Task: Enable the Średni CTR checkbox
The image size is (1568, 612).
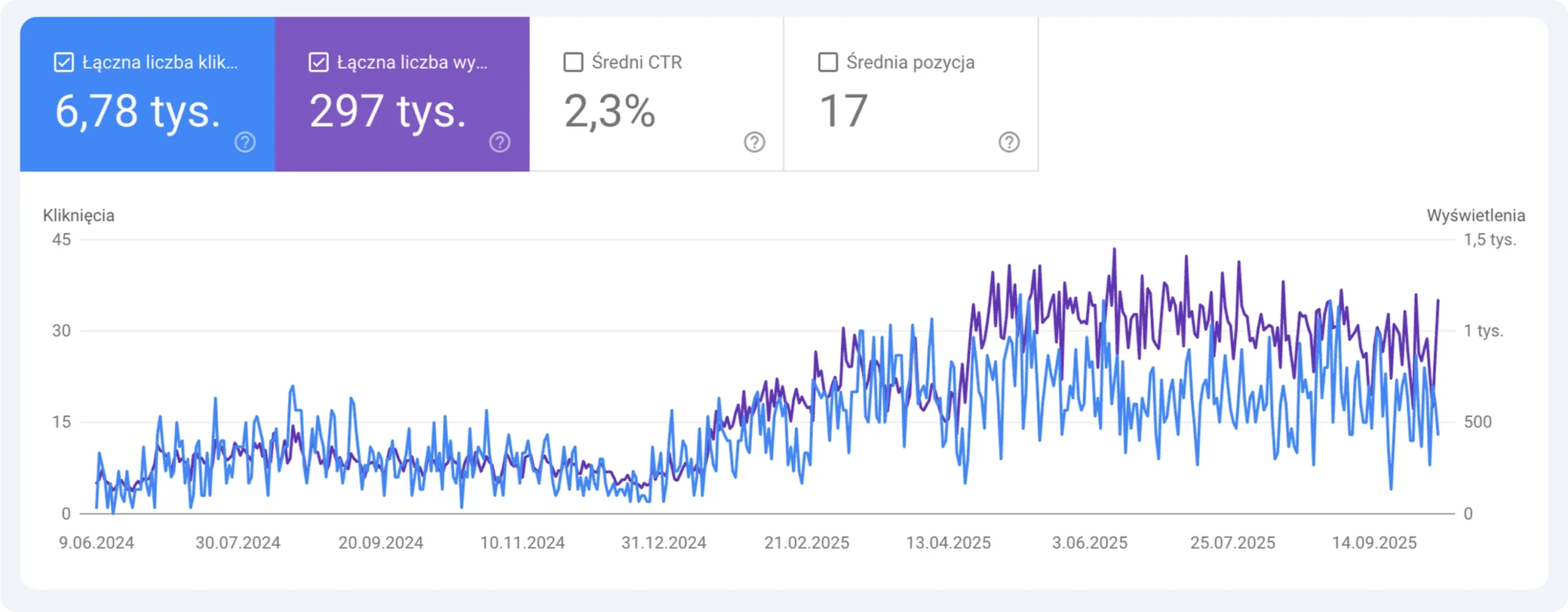Action: click(x=573, y=62)
